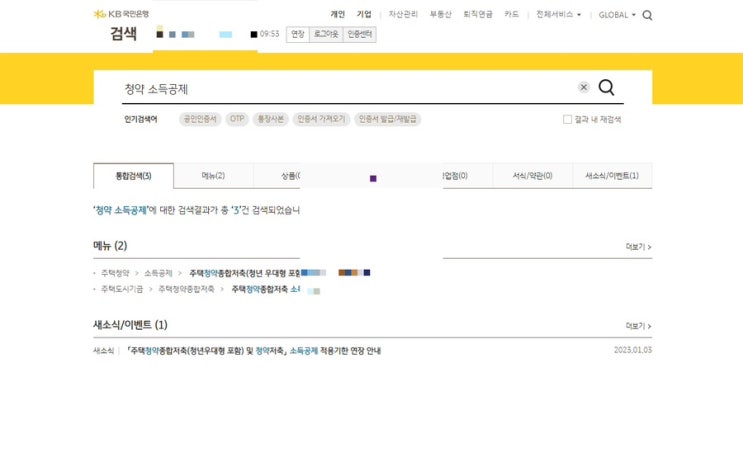
Task: Click the 연장 session button
Action: (298, 34)
